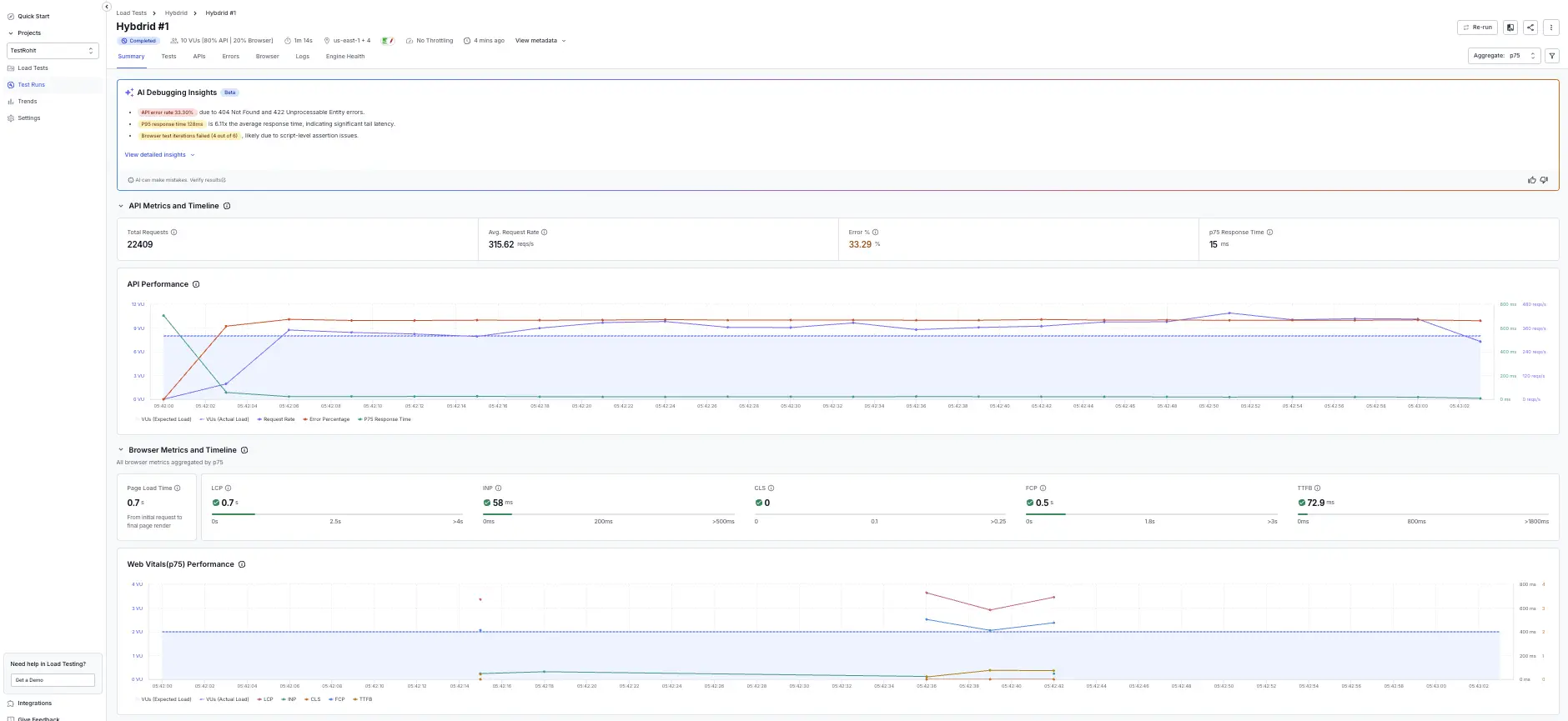Switch to the Tests tab
The width and height of the screenshot is (1568, 721).
[168, 57]
